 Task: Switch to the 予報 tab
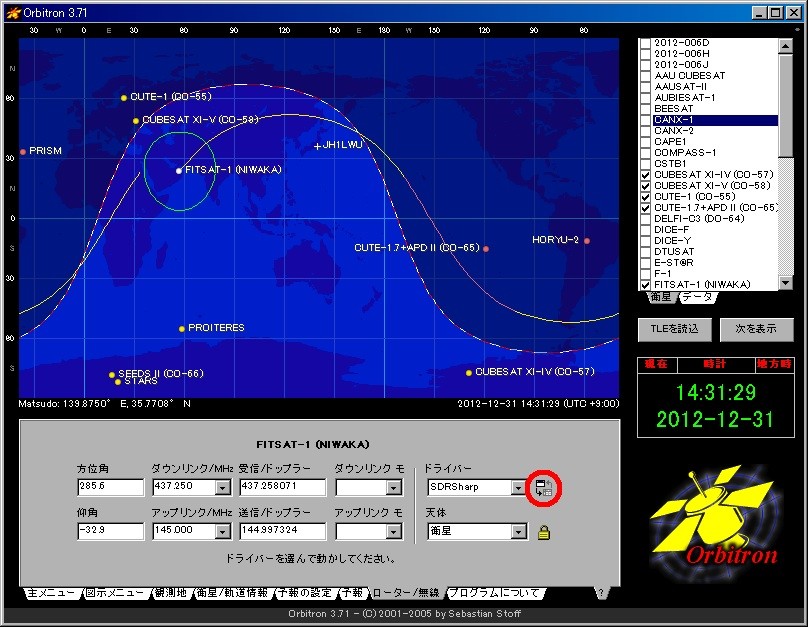click(x=352, y=593)
